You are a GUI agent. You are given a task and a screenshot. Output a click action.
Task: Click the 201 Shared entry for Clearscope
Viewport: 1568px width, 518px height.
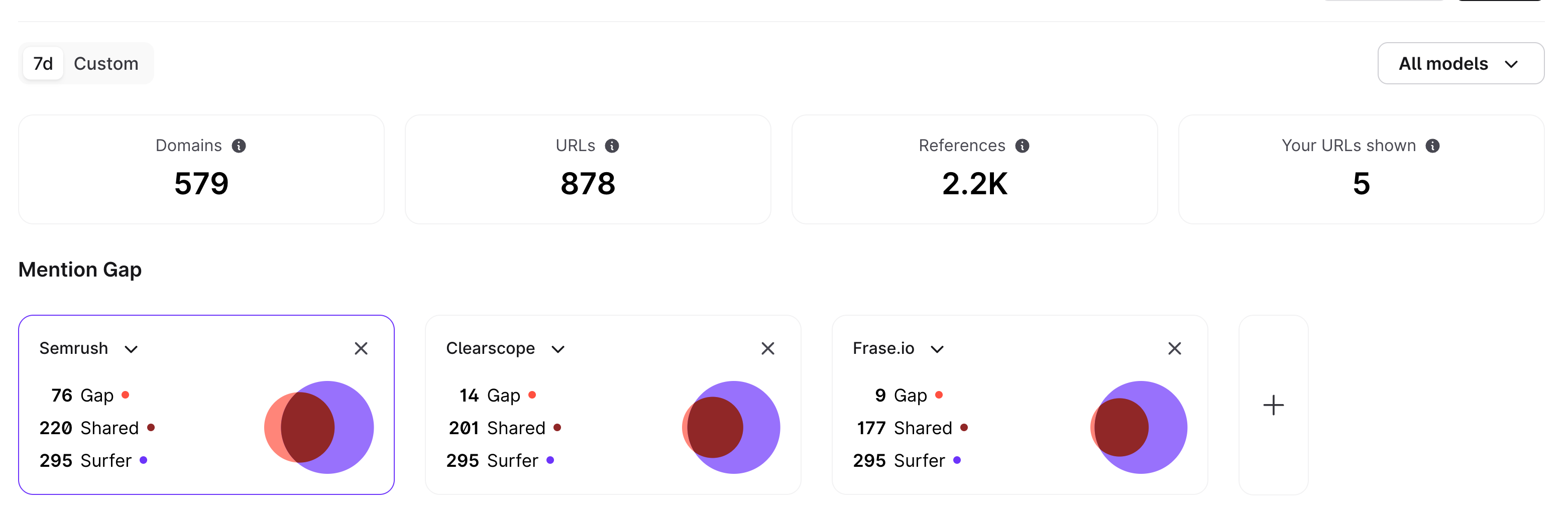(497, 428)
